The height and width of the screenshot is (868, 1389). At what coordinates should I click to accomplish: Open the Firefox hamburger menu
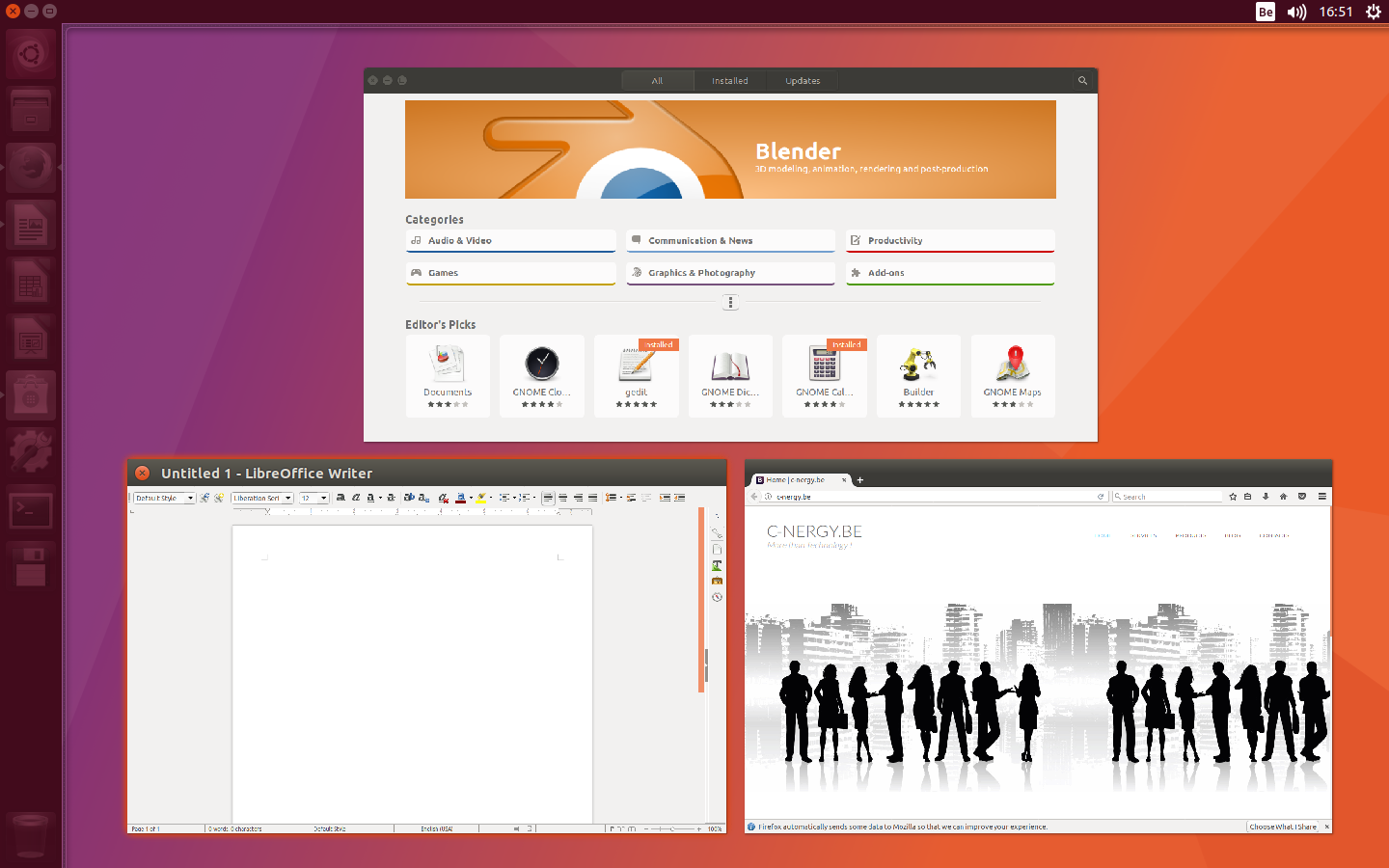pyautogui.click(x=1322, y=497)
